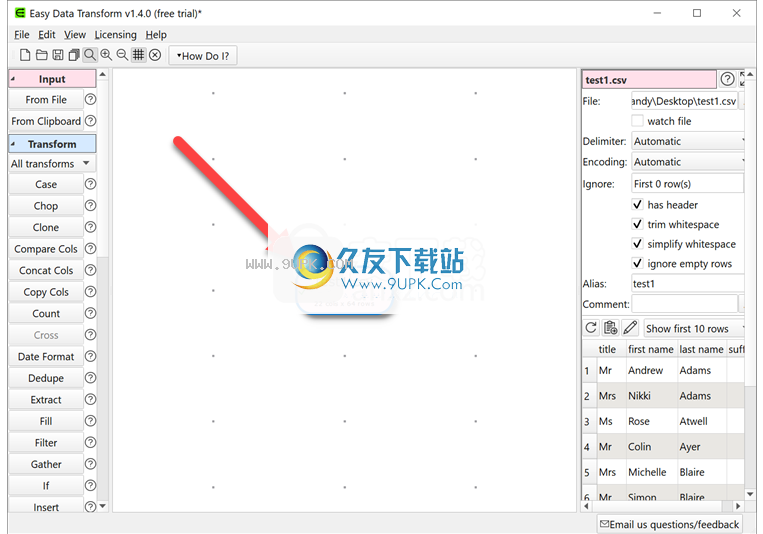Image resolution: width=763 pixels, height=534 pixels.
Task: Click the pencil edit icon
Action: point(630,328)
